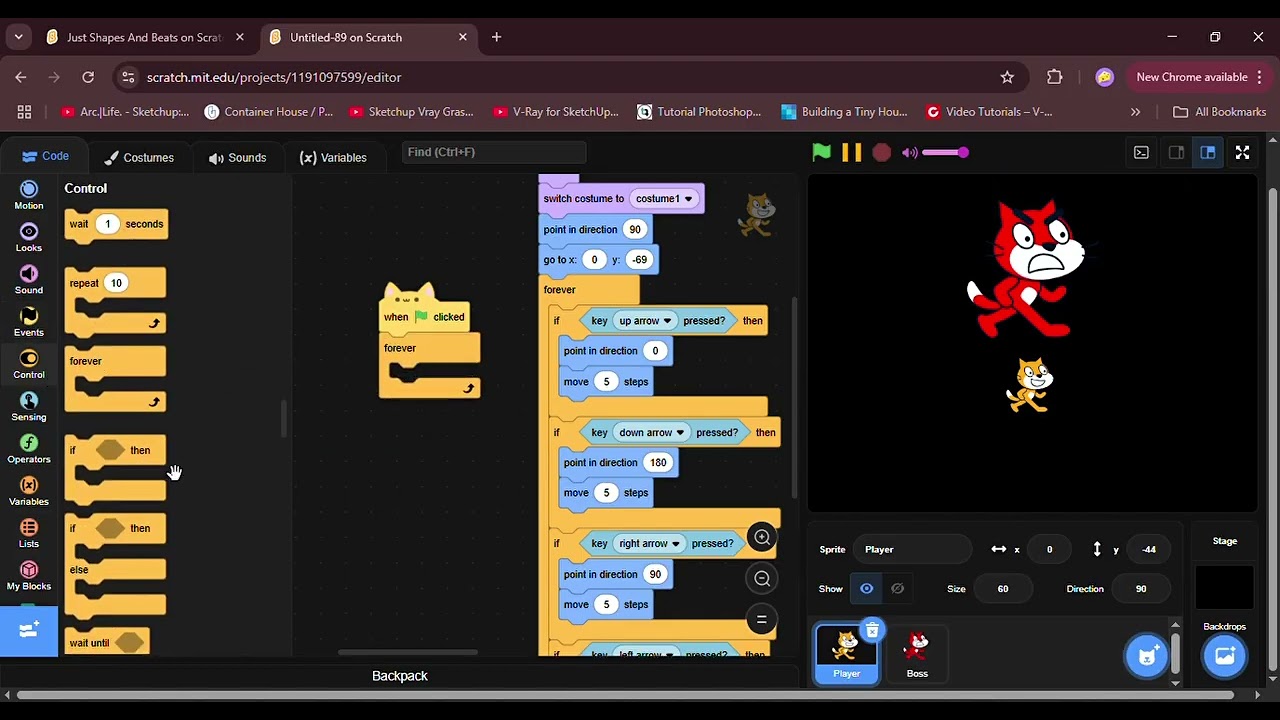This screenshot has height=720, width=1280.
Task: Reset workspace zoom to default
Action: pos(762,620)
